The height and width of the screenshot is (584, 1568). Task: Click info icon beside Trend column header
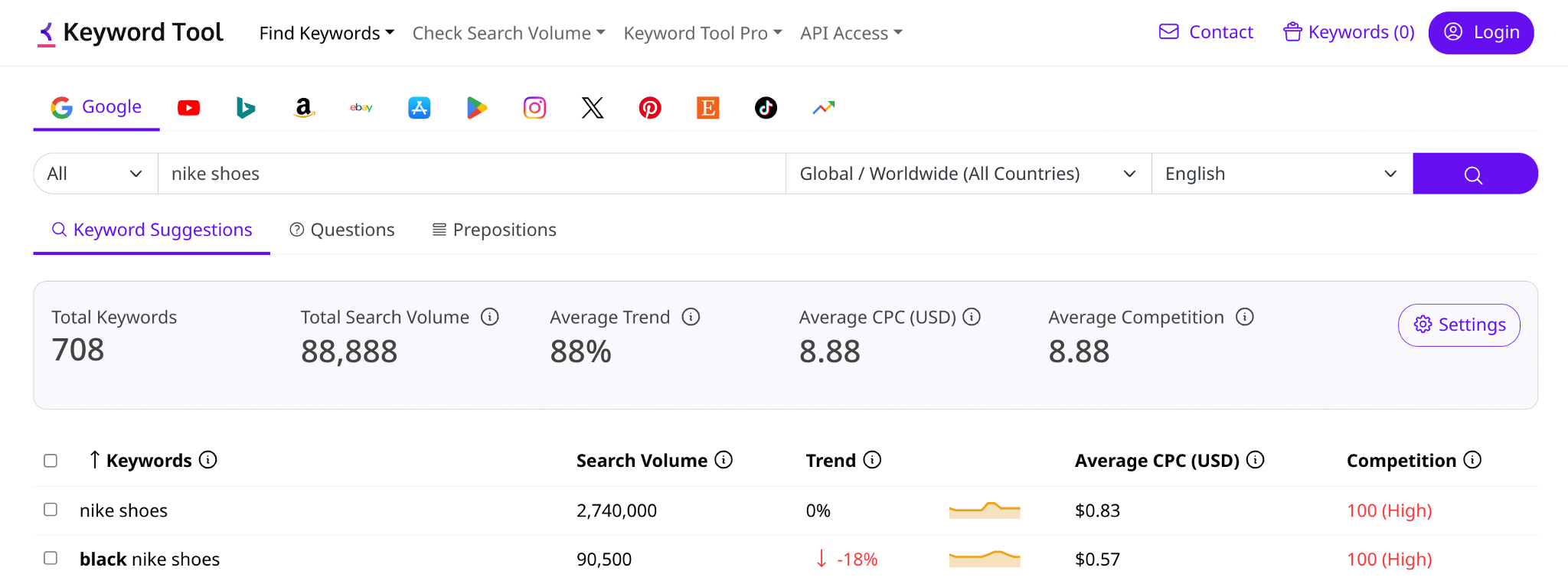[872, 460]
